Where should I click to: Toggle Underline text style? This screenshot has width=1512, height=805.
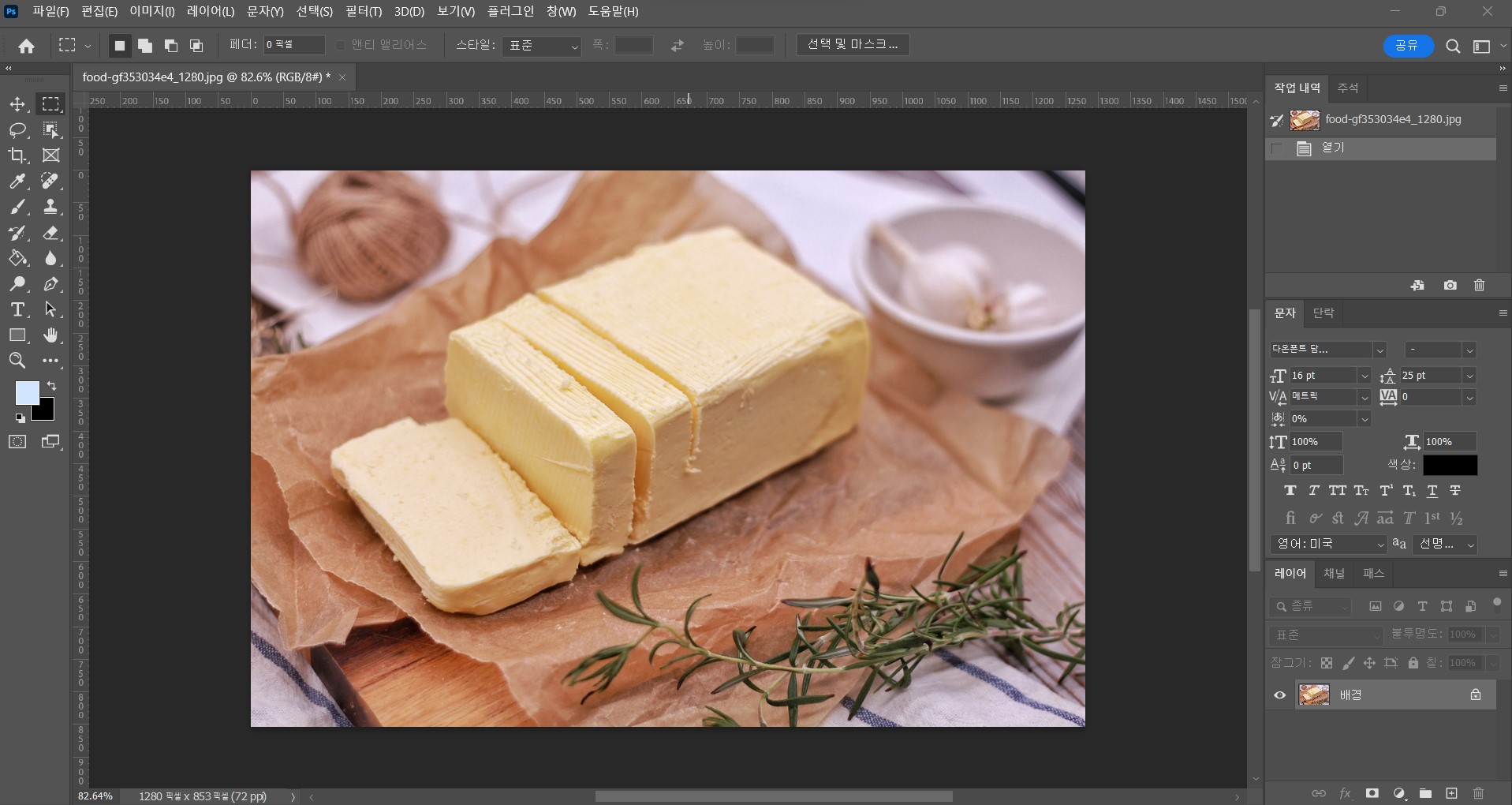[x=1432, y=491]
